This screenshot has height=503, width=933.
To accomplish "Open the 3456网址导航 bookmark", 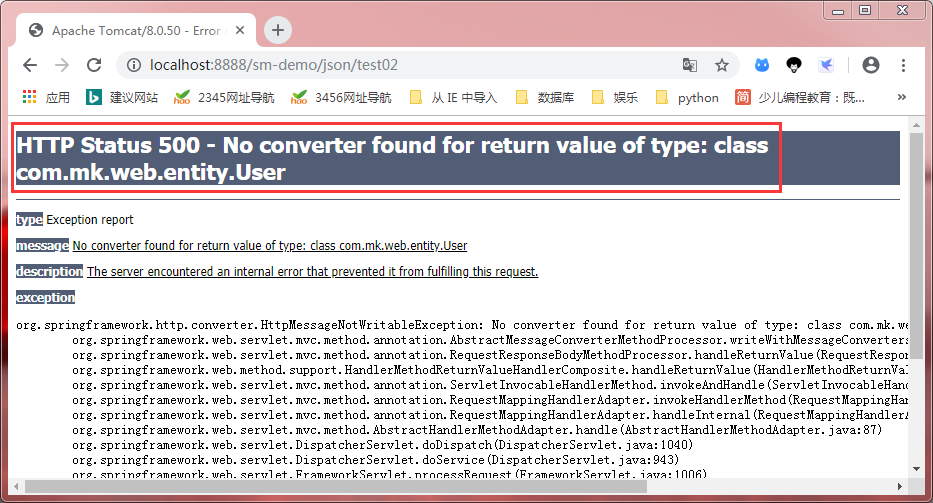I will click(341, 98).
